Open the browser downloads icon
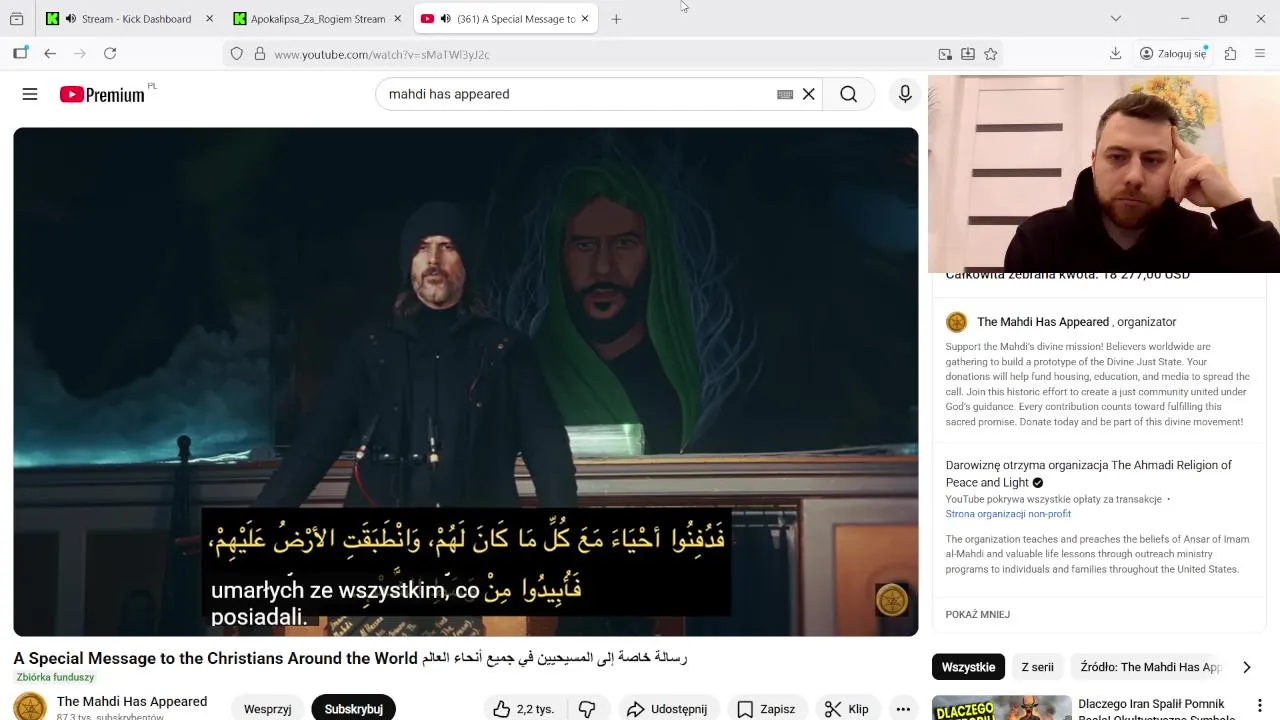Screen dimensions: 1280x720 pos(1116,54)
